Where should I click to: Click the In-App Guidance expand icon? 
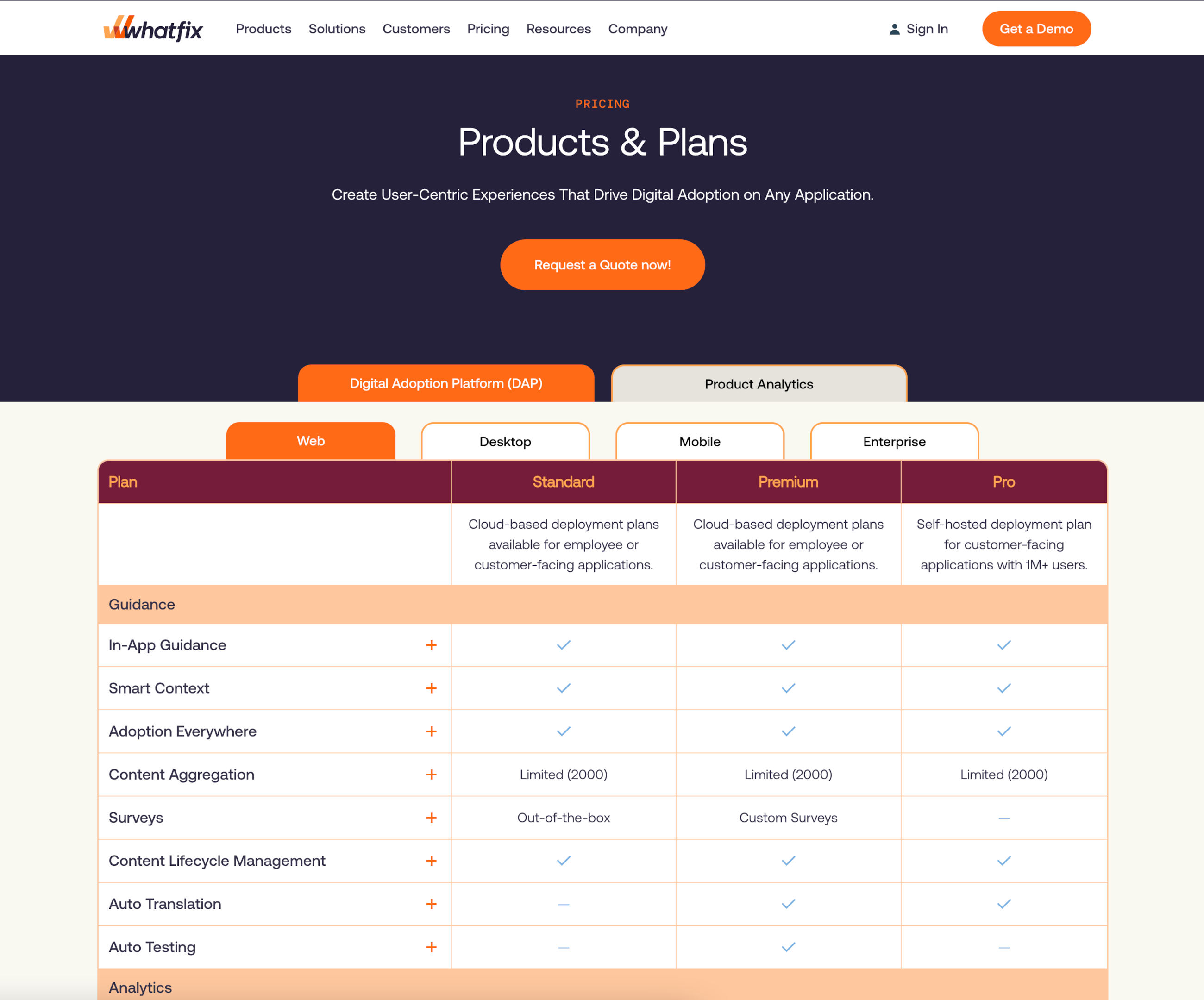[431, 645]
